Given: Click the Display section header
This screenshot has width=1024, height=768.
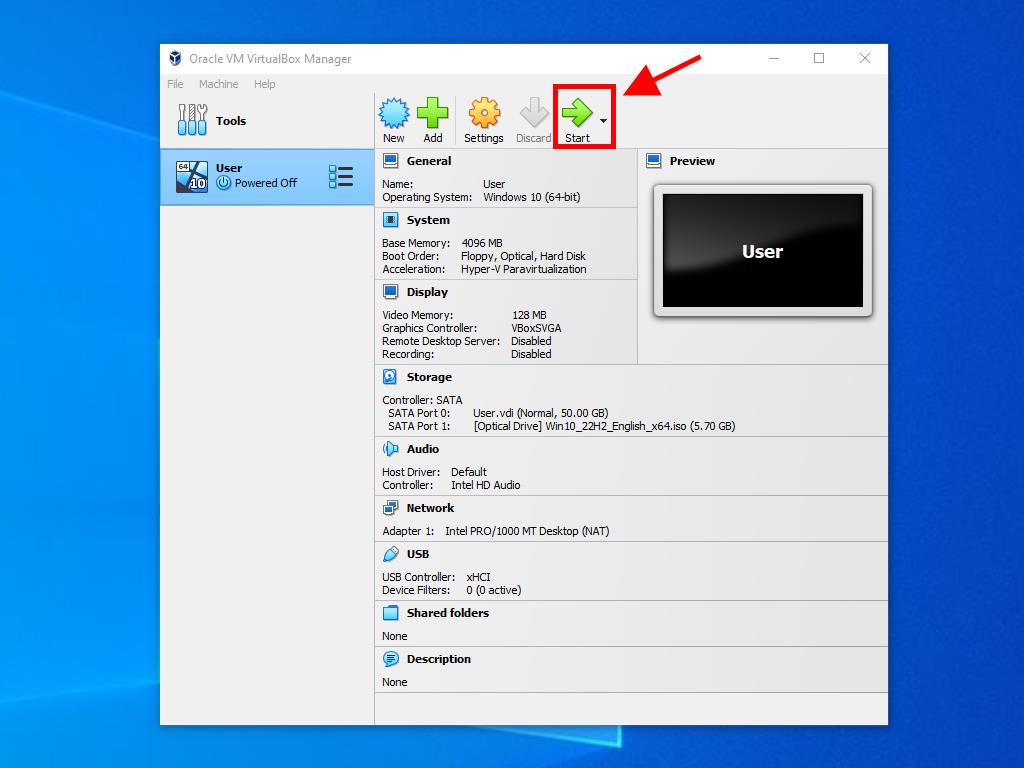Looking at the screenshot, I should pos(427,292).
